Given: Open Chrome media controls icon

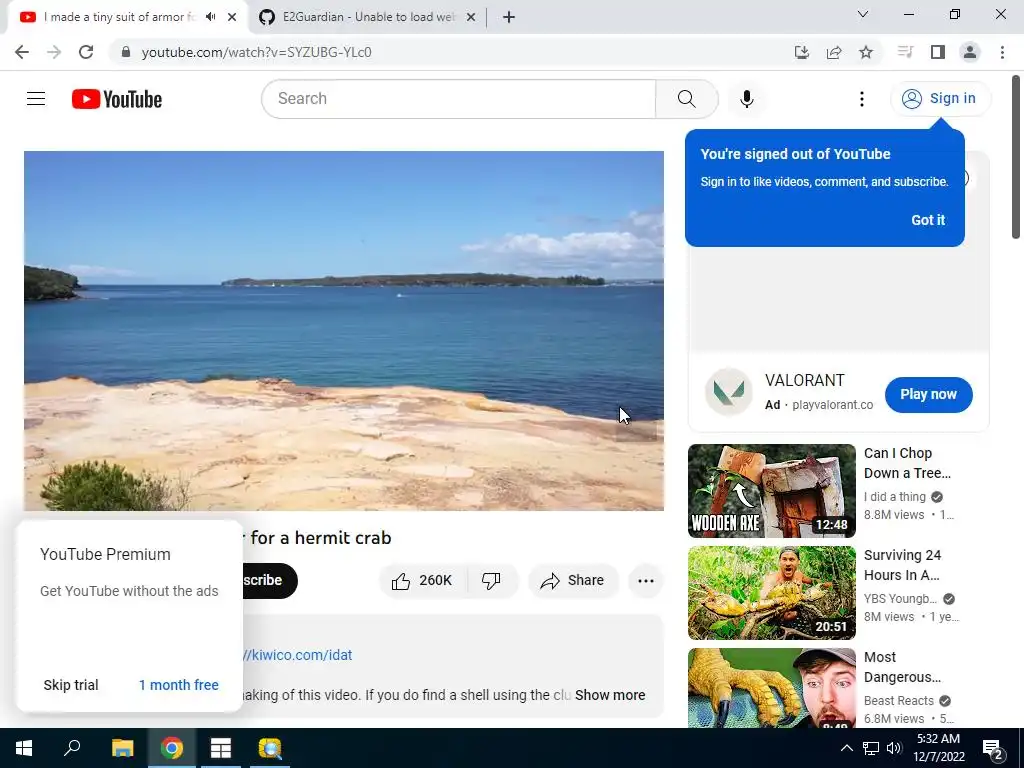Looking at the screenshot, I should (905, 52).
